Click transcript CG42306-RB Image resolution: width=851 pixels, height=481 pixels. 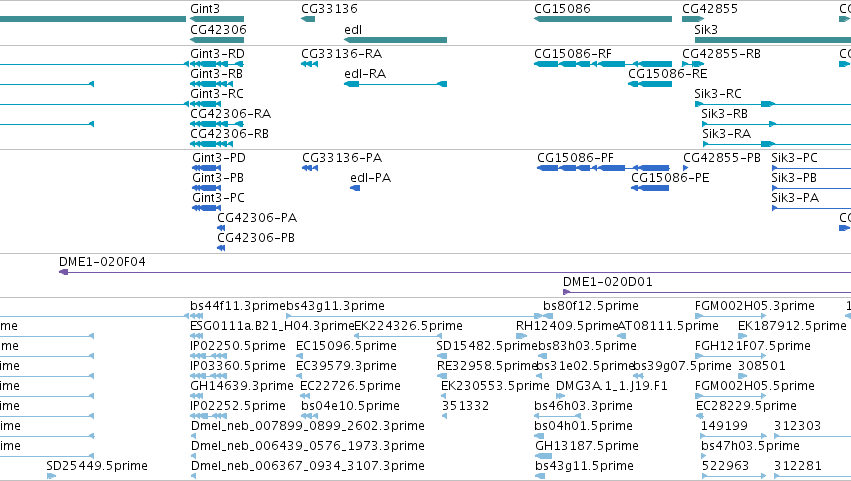(x=212, y=144)
